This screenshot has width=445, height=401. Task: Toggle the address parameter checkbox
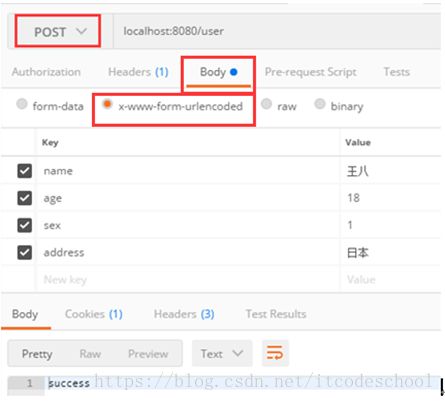click(24, 253)
